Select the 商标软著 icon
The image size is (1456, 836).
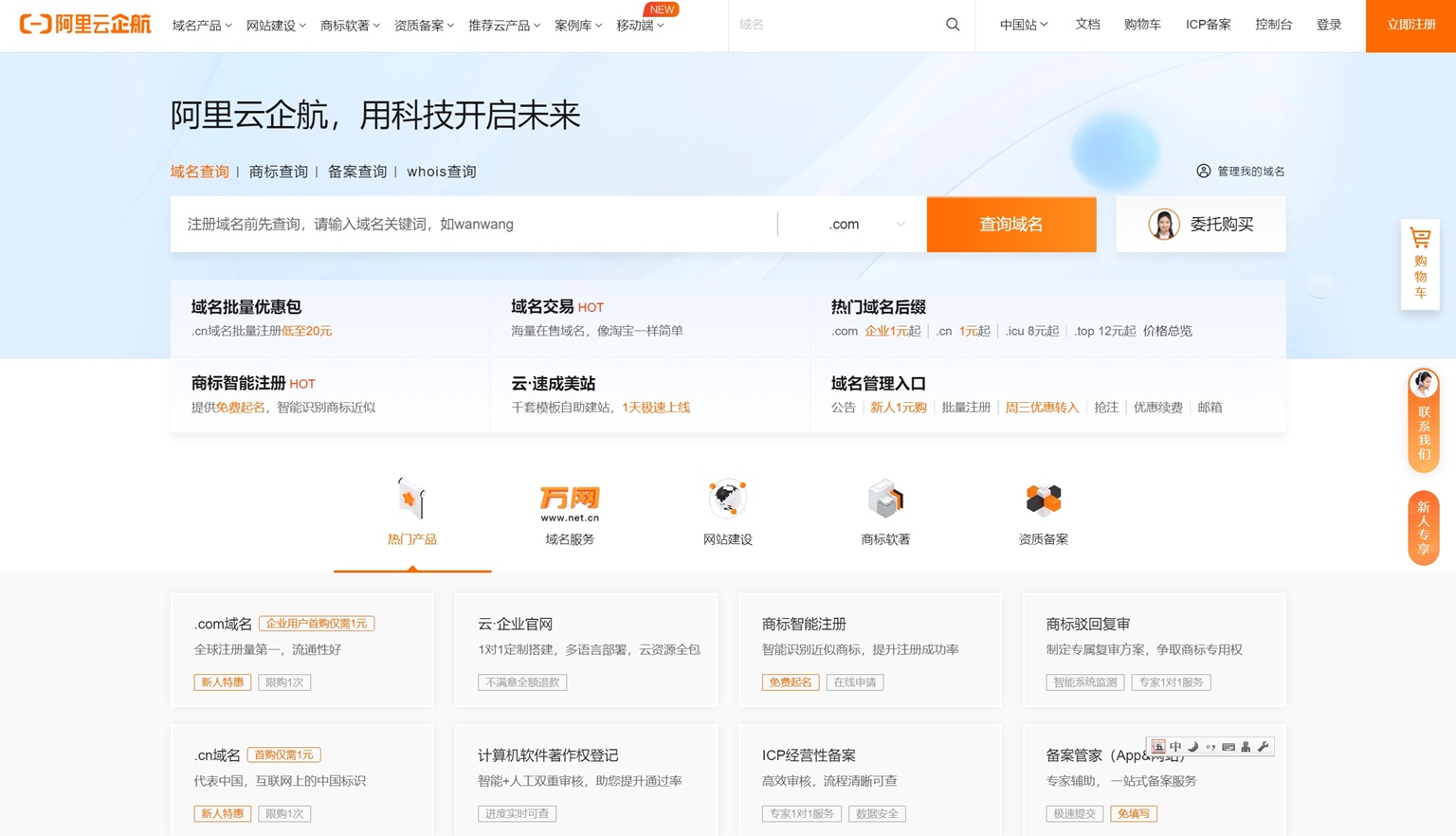(885, 499)
